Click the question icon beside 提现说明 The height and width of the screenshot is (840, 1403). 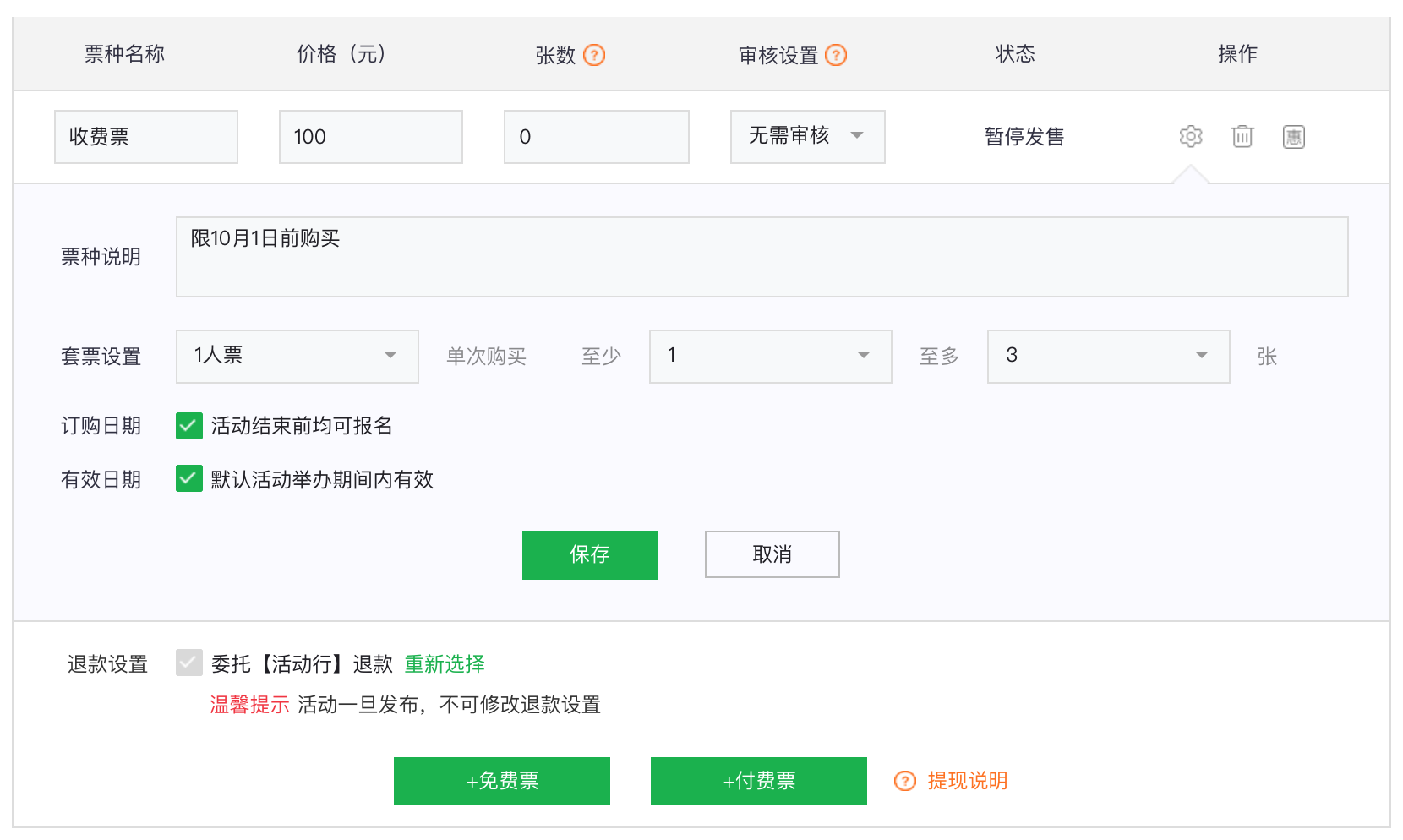pos(904,781)
